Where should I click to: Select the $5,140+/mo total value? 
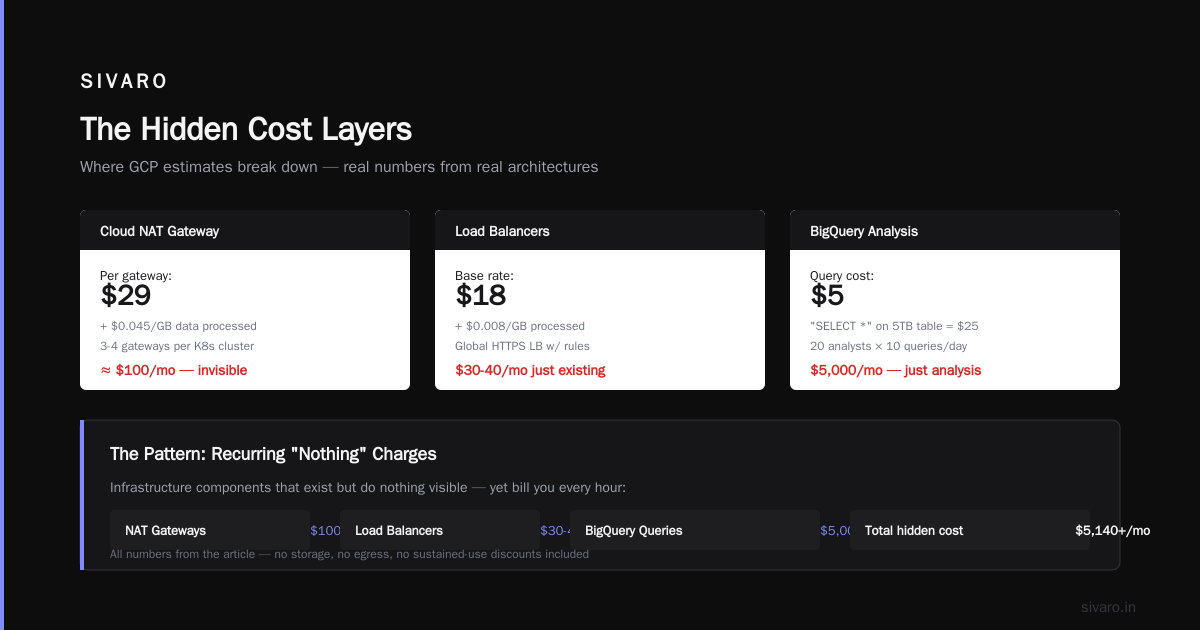pos(1112,530)
